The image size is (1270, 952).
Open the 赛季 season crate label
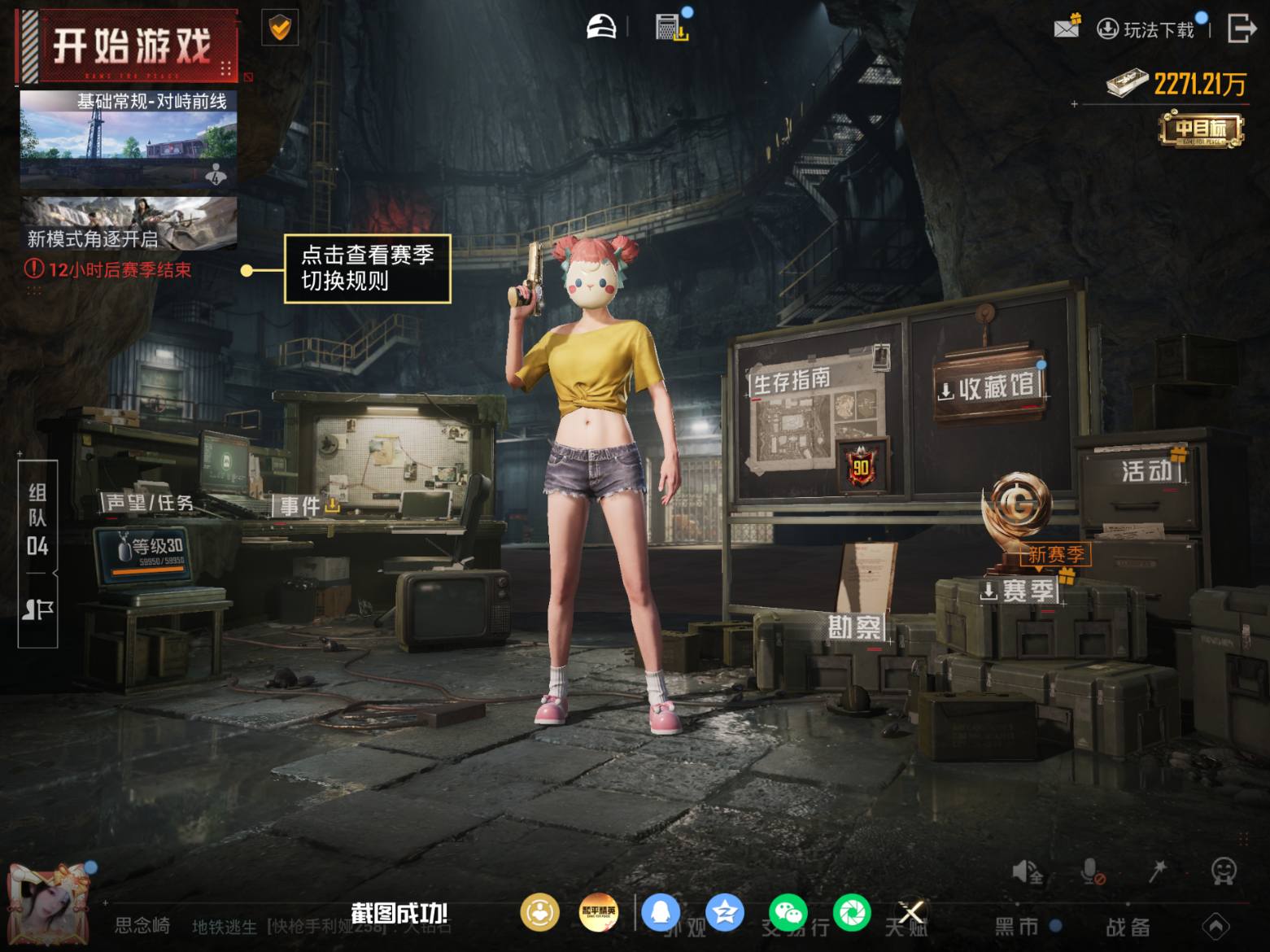point(1019,591)
